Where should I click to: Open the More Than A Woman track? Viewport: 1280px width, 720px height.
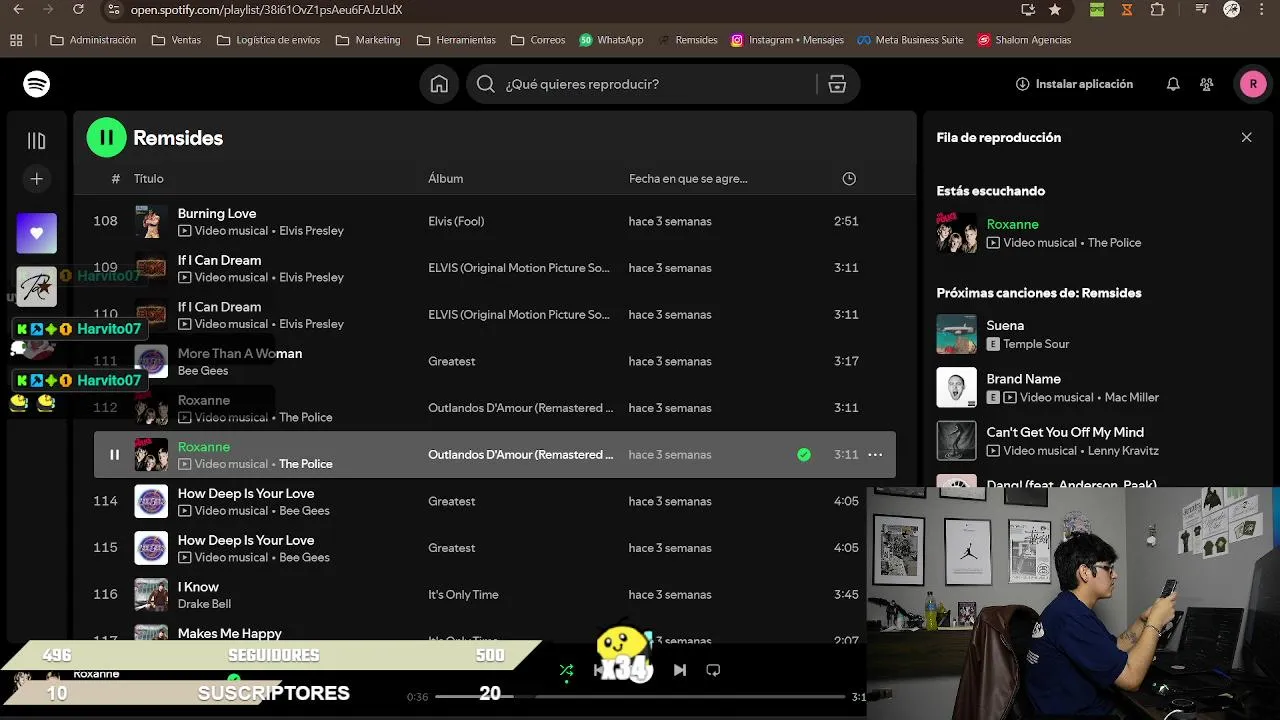[x=240, y=353]
